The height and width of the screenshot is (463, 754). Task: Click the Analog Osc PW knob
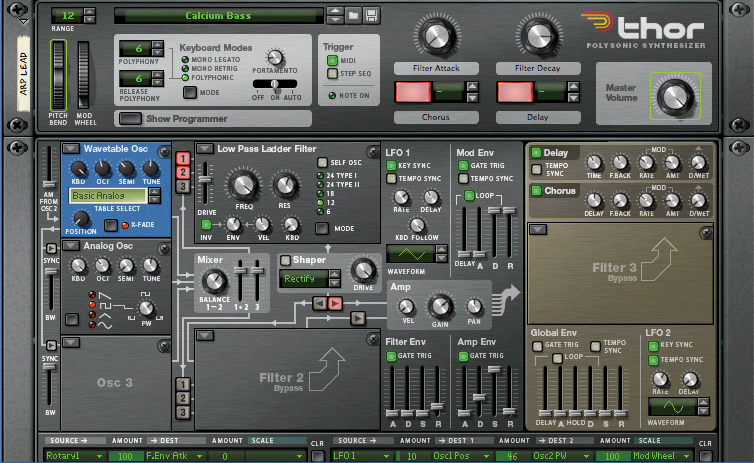tap(146, 309)
